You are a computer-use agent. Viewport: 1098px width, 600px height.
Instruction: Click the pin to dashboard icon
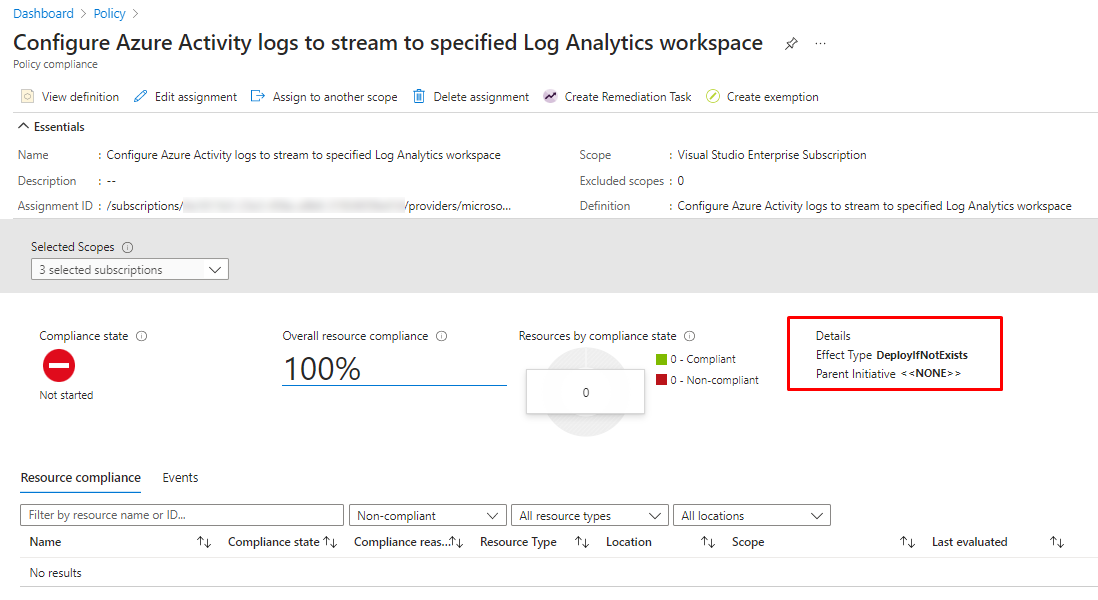791,44
